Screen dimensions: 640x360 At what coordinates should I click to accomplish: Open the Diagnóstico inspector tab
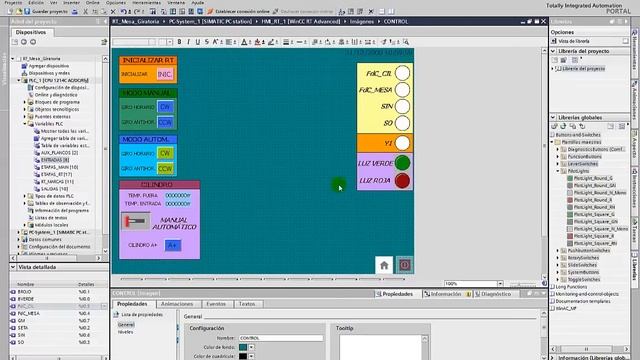click(x=495, y=294)
